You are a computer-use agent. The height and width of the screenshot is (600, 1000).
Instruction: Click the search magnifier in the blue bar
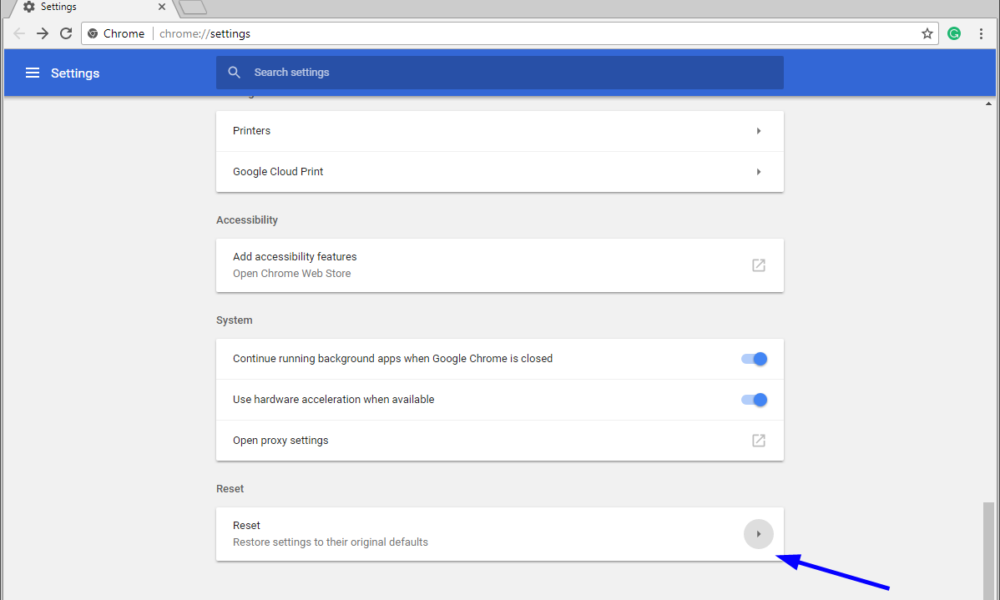(x=234, y=72)
